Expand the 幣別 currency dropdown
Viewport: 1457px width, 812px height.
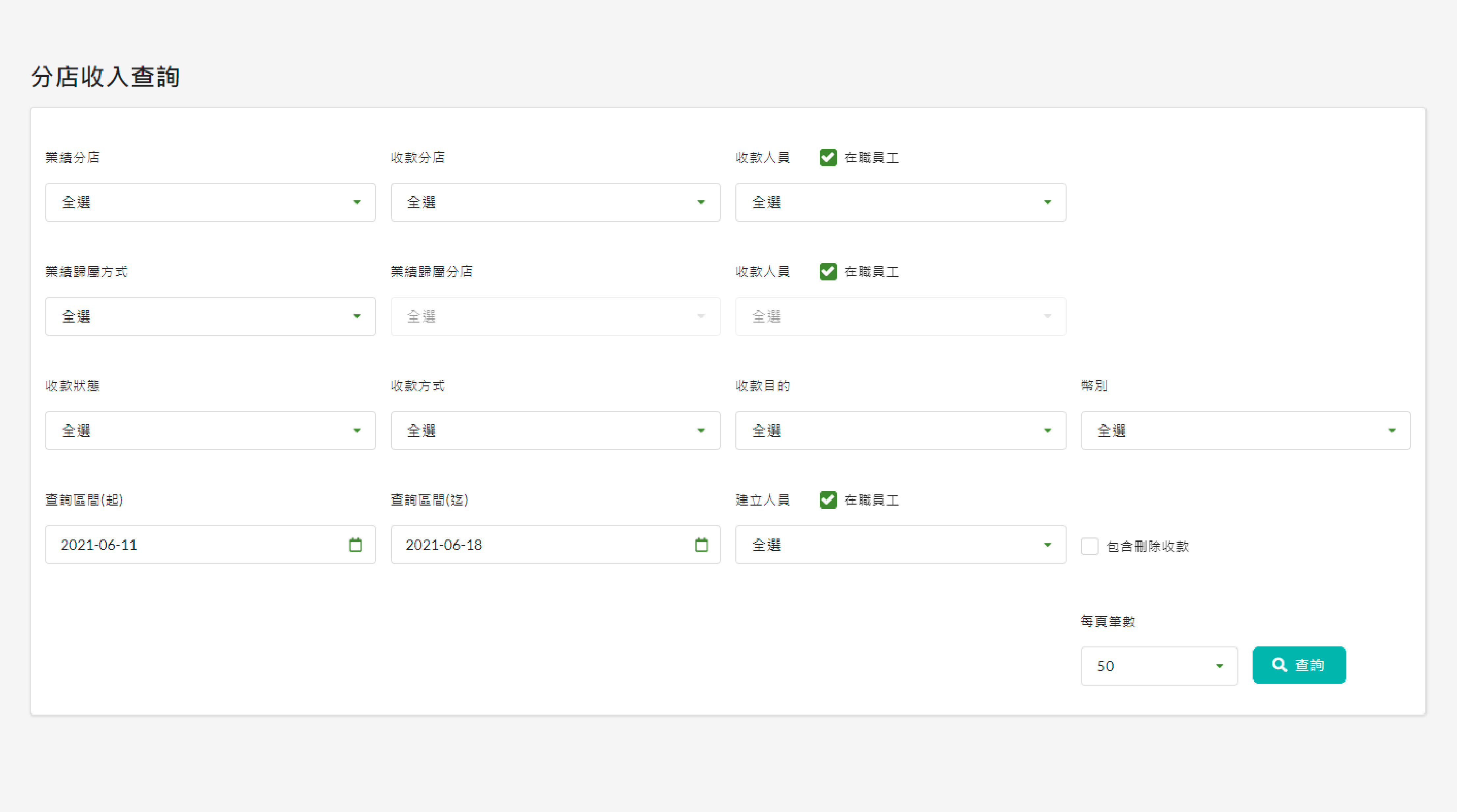[x=1245, y=431]
